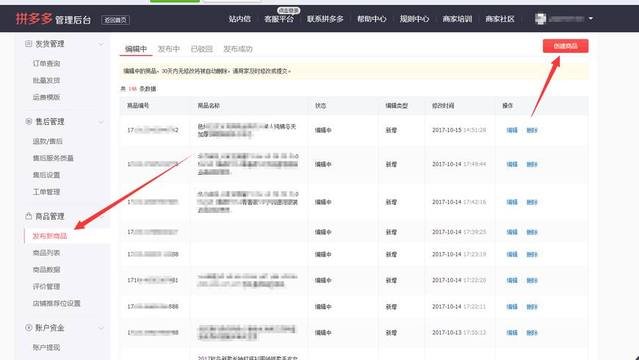Screen dimensions: 639x360
Task: Switch to the 已驳回 tab
Action: coord(202,49)
